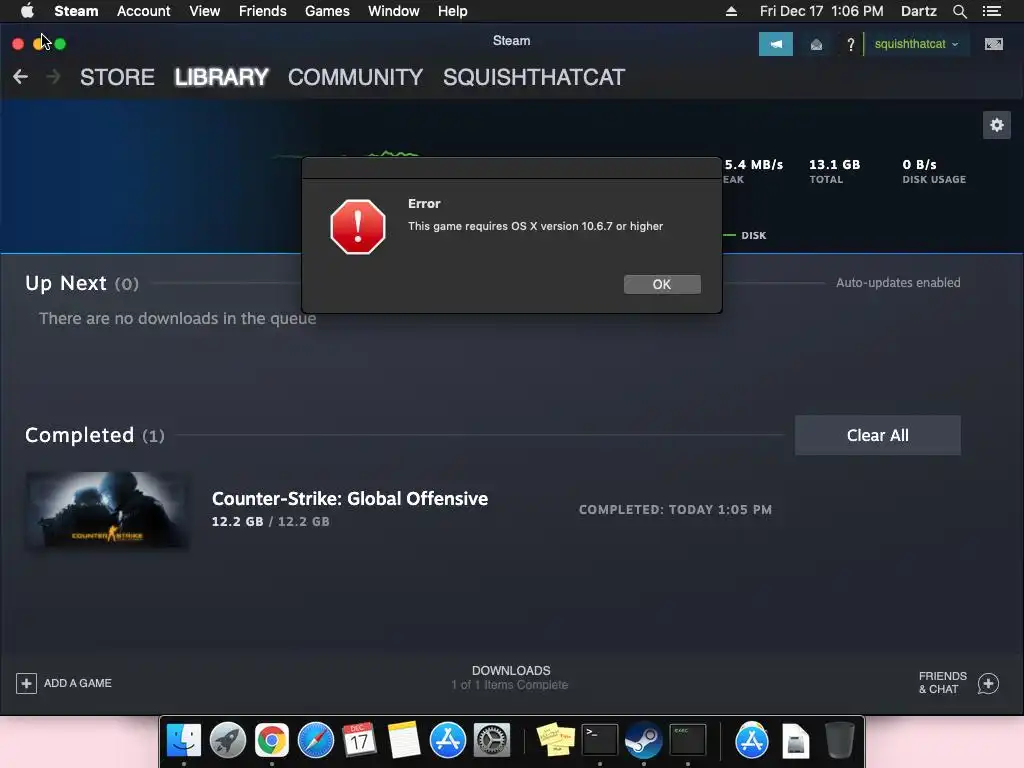Click the DISK graph legend

pos(745,235)
